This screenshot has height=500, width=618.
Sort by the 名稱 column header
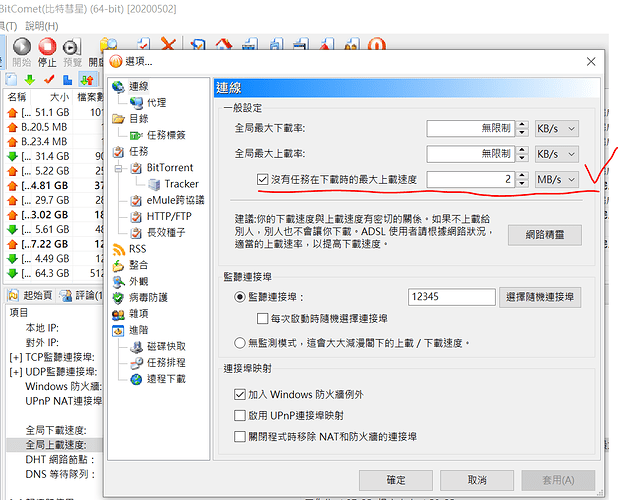[17, 97]
